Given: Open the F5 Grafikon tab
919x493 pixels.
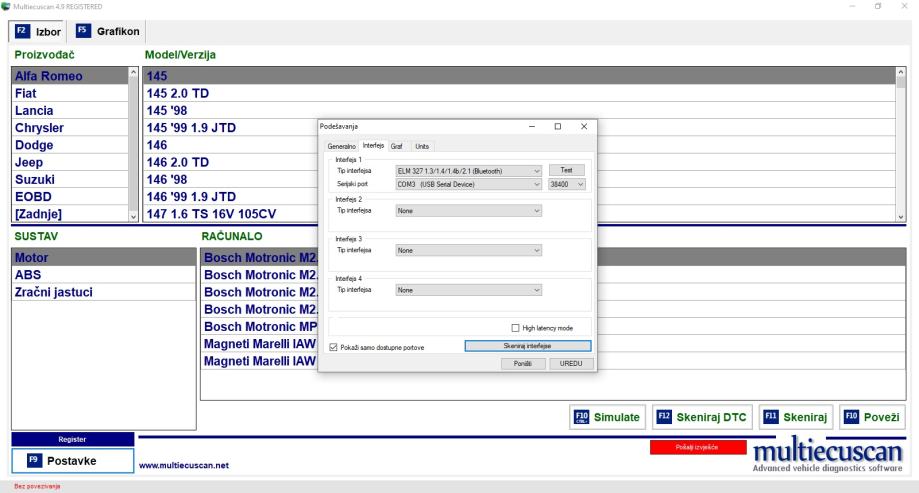Looking at the screenshot, I should click(108, 31).
